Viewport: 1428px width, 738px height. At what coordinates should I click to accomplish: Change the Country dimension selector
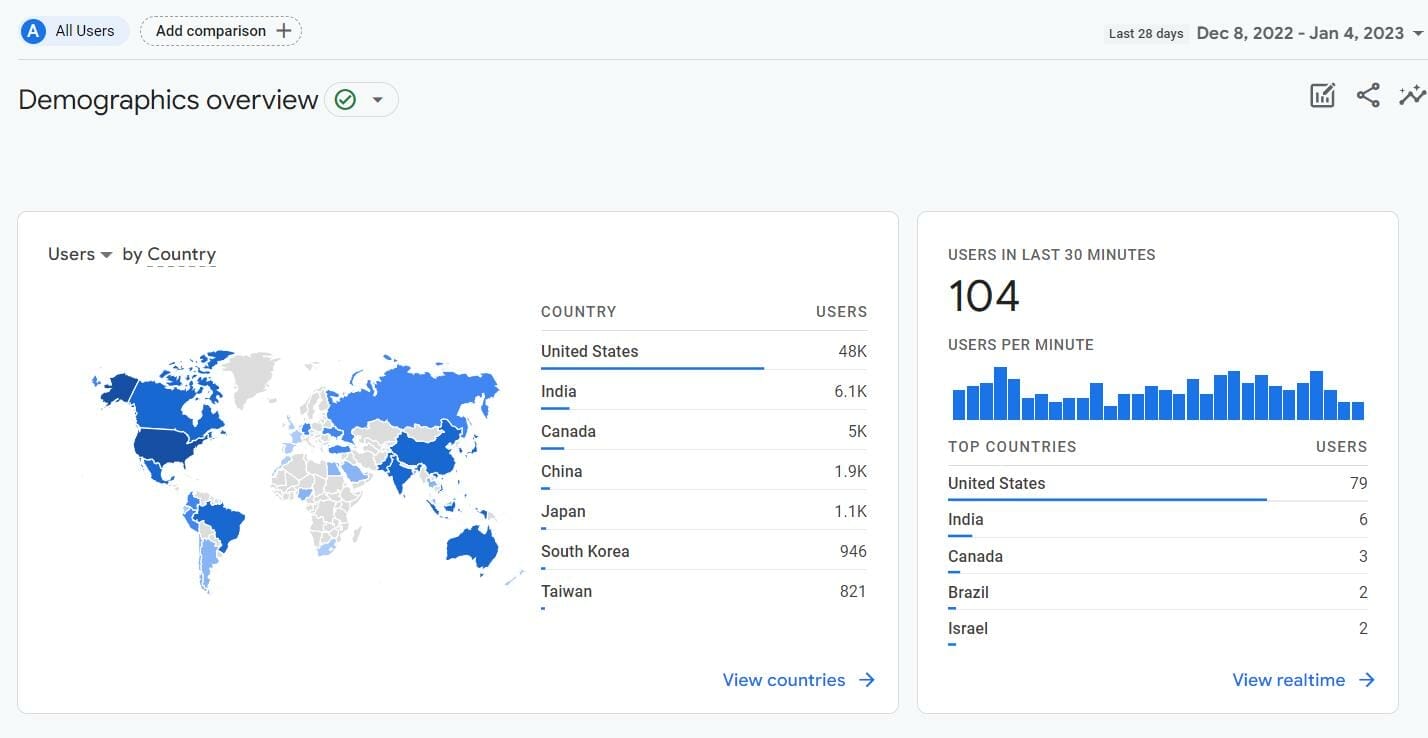click(x=181, y=255)
